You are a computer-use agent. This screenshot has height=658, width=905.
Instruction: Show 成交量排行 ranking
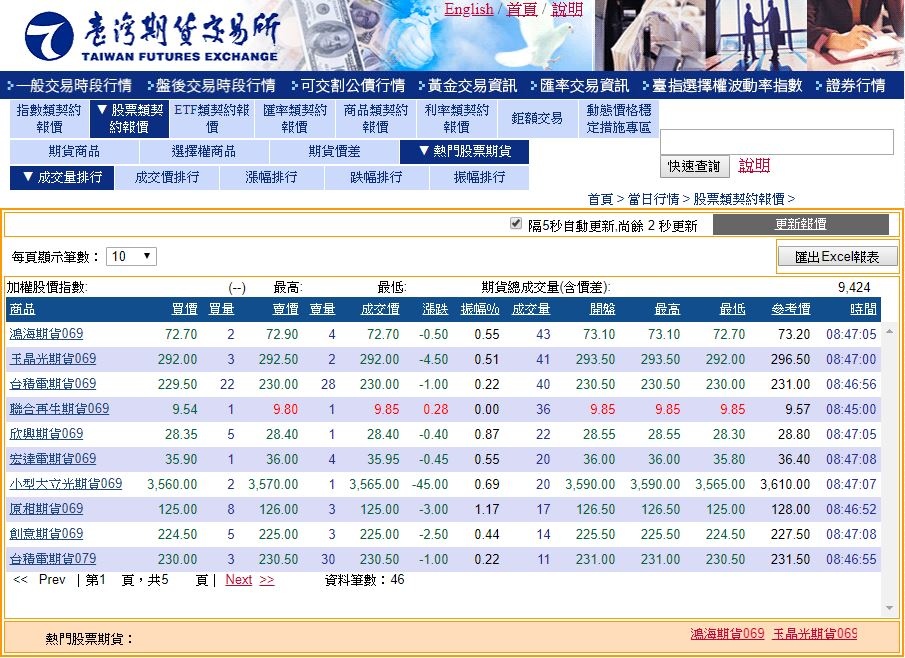62,177
